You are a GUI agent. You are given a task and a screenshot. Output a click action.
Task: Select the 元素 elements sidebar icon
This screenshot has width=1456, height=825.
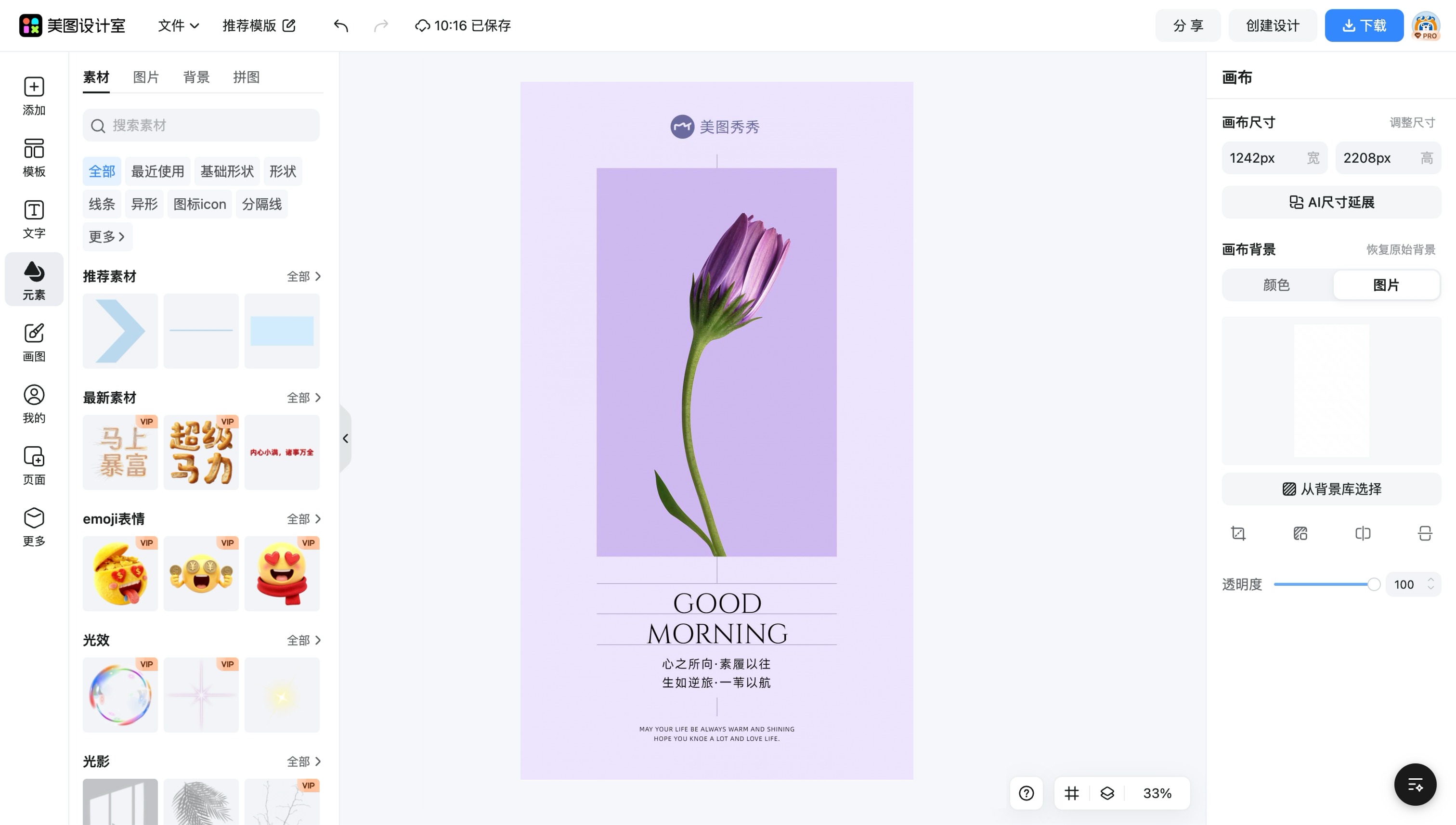34,280
